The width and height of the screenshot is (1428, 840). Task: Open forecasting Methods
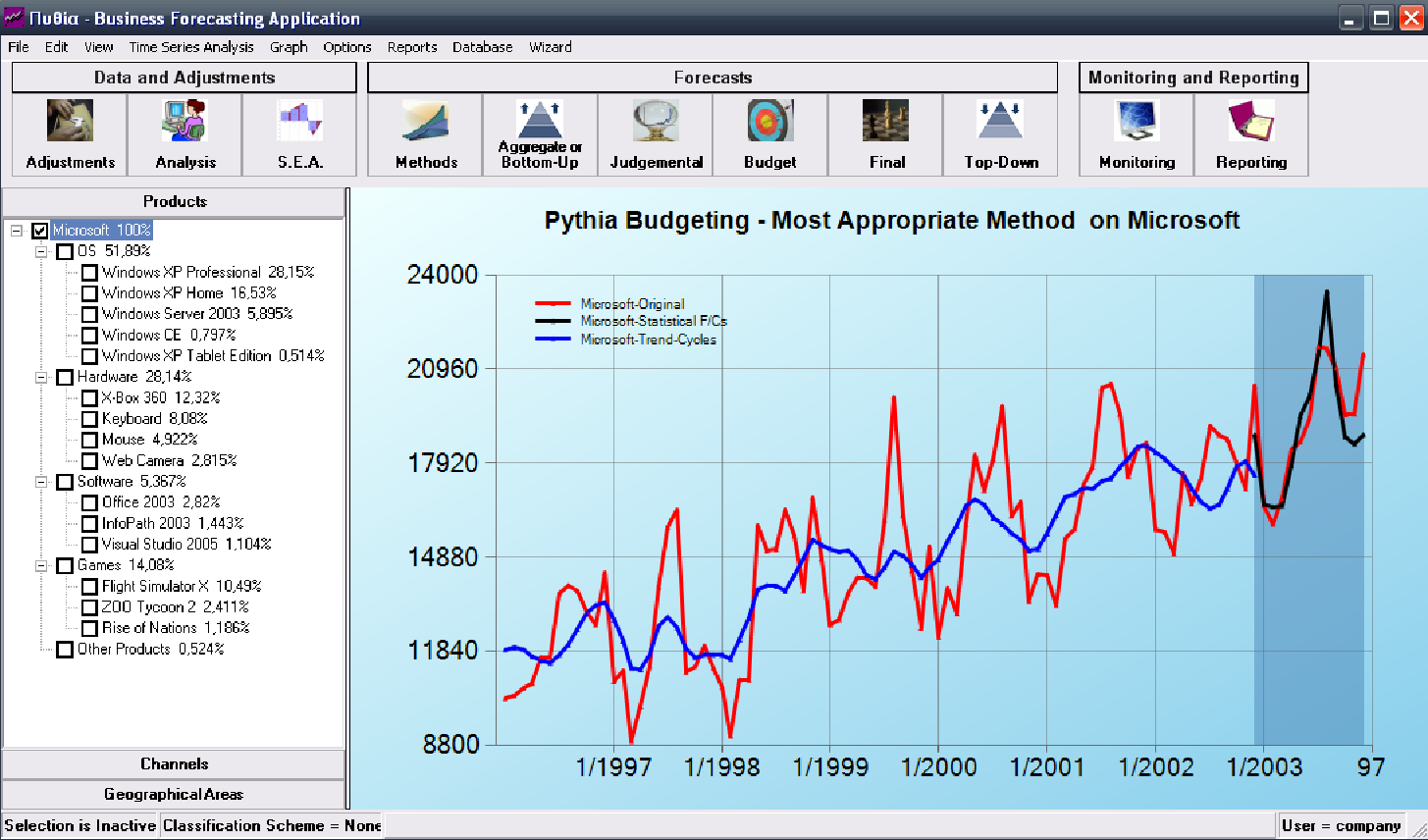click(x=425, y=134)
